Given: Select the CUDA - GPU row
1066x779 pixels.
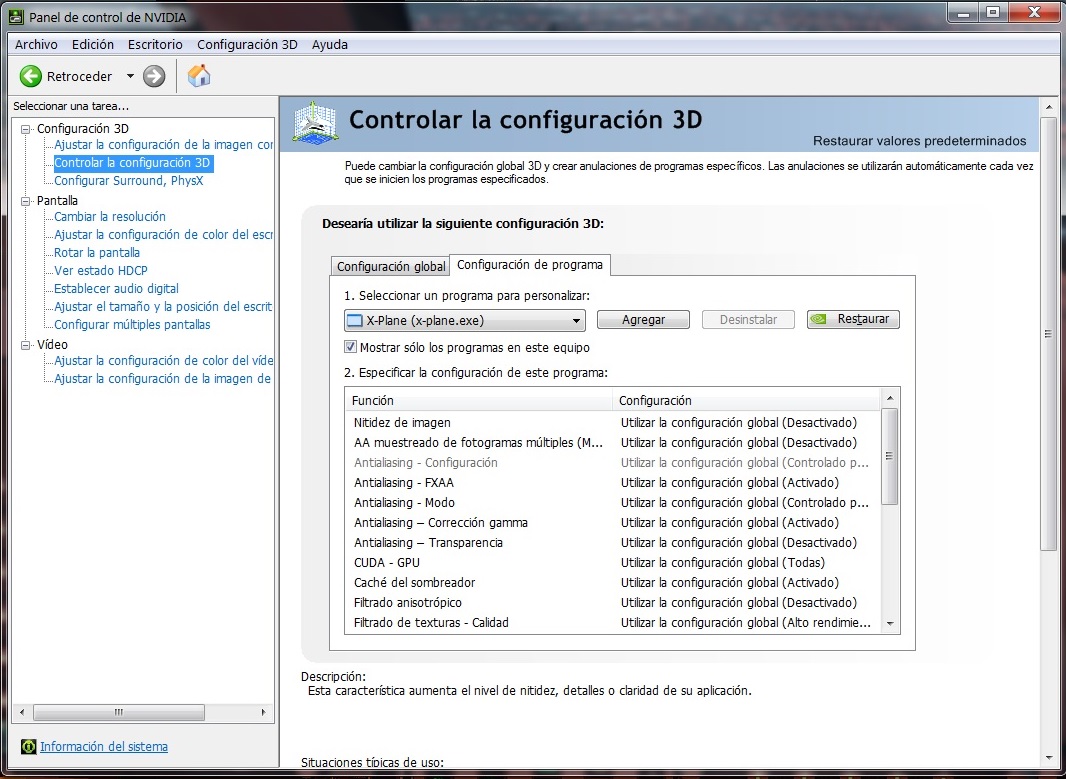Looking at the screenshot, I should pos(613,563).
